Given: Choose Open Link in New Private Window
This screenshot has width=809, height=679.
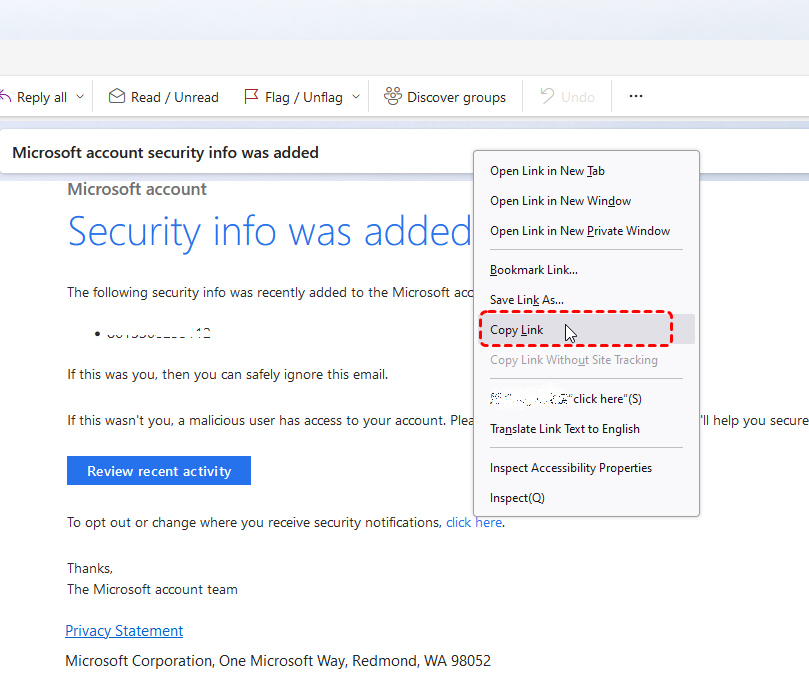Looking at the screenshot, I should coord(579,231).
